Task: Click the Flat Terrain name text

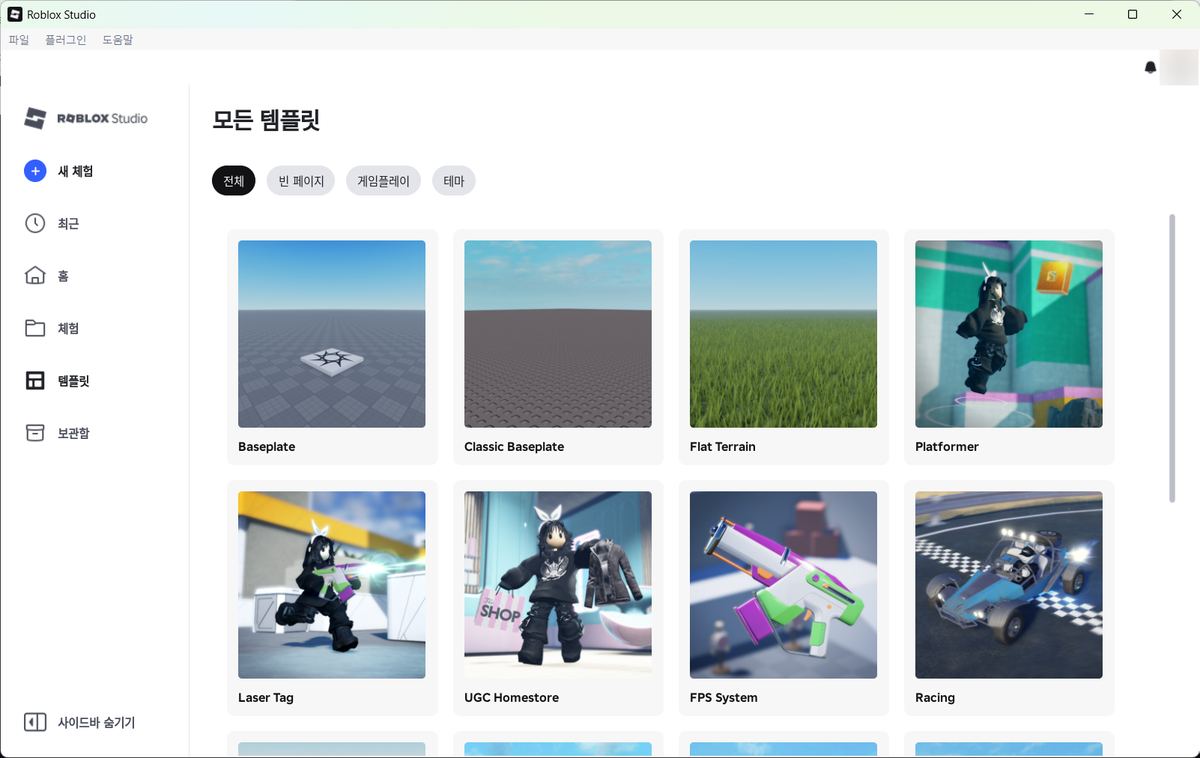Action: point(723,447)
